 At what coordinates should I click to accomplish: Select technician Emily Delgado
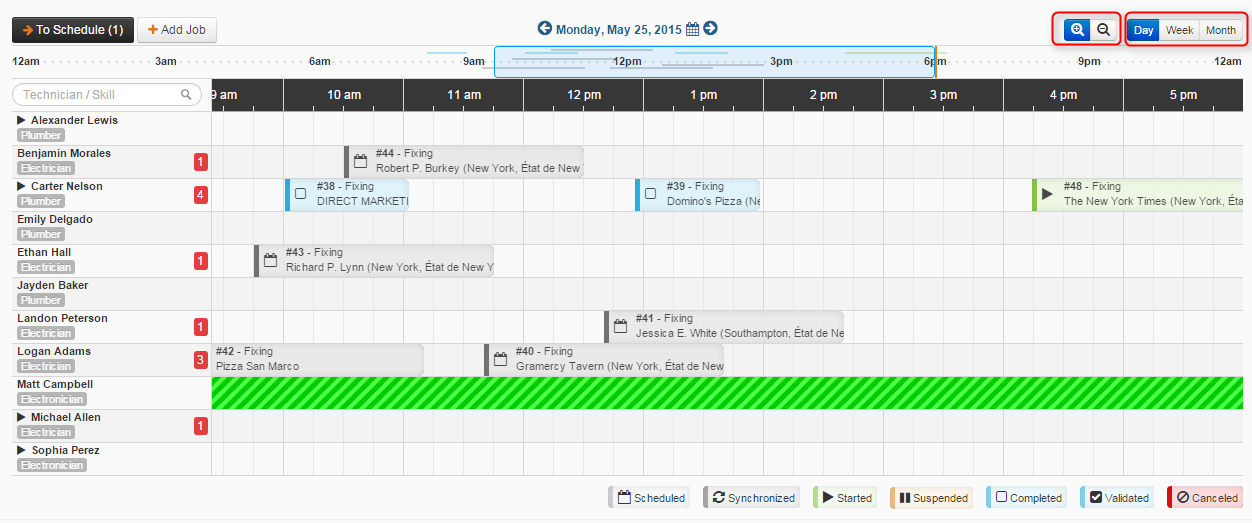coord(55,219)
